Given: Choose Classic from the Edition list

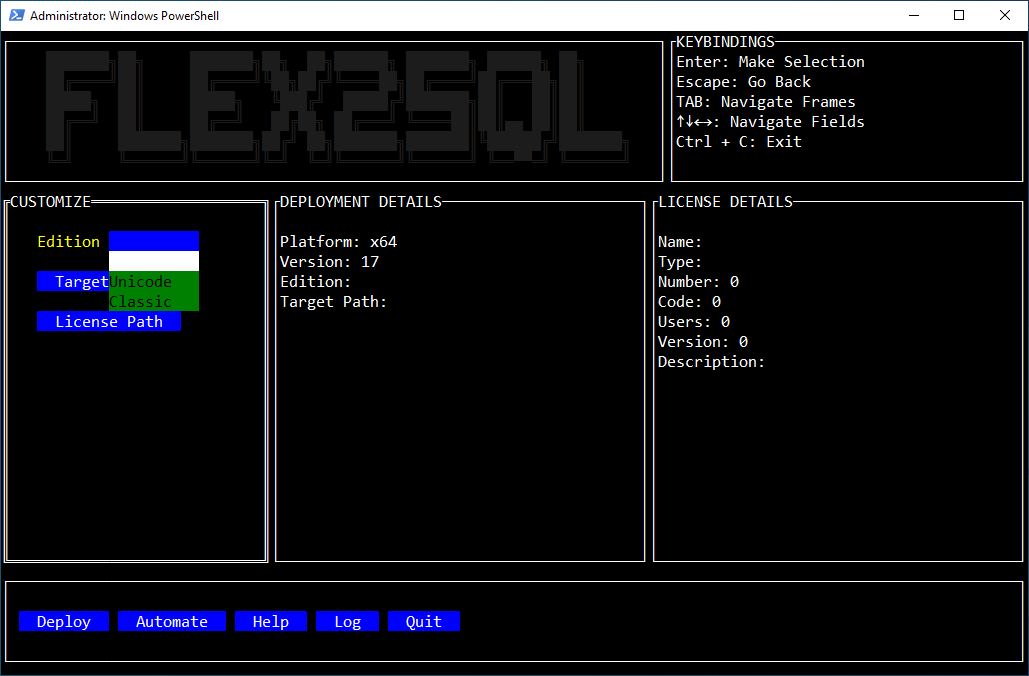Looking at the screenshot, I should pos(153,302).
